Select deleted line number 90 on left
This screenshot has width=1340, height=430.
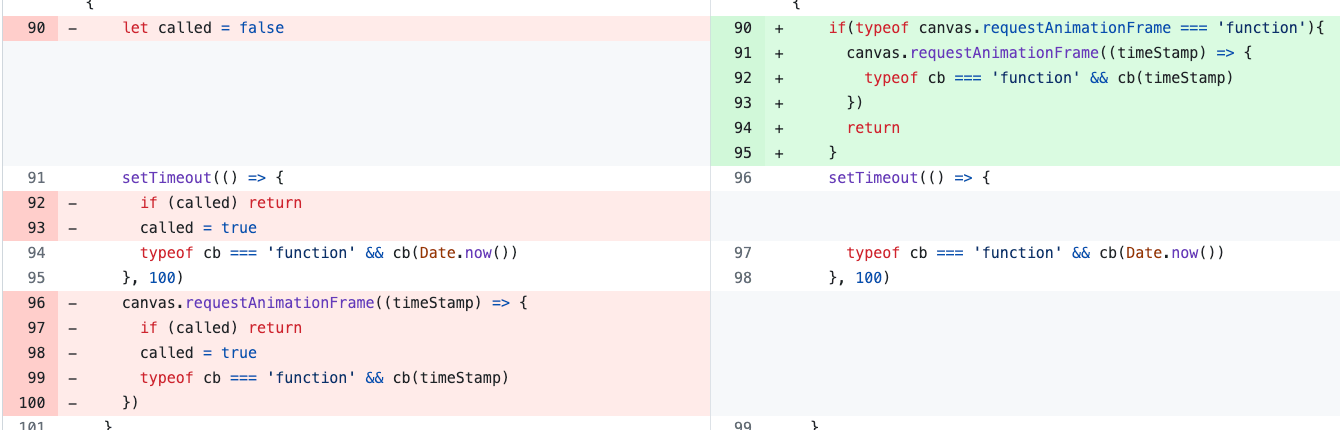(36, 28)
